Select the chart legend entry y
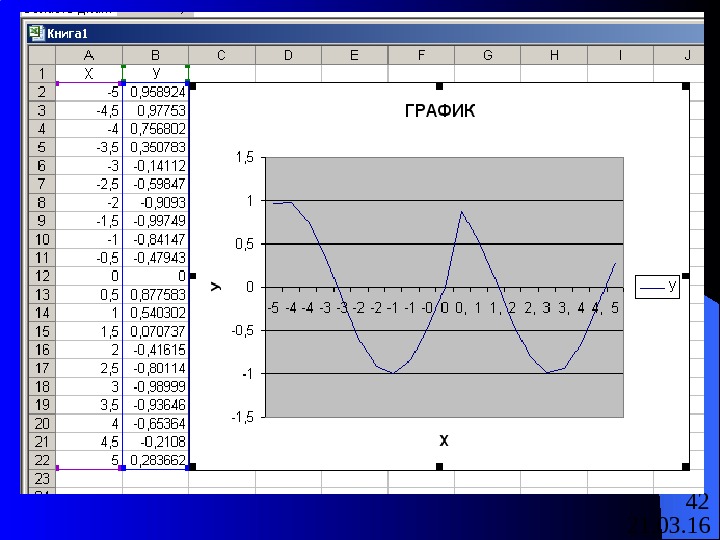 point(657,287)
